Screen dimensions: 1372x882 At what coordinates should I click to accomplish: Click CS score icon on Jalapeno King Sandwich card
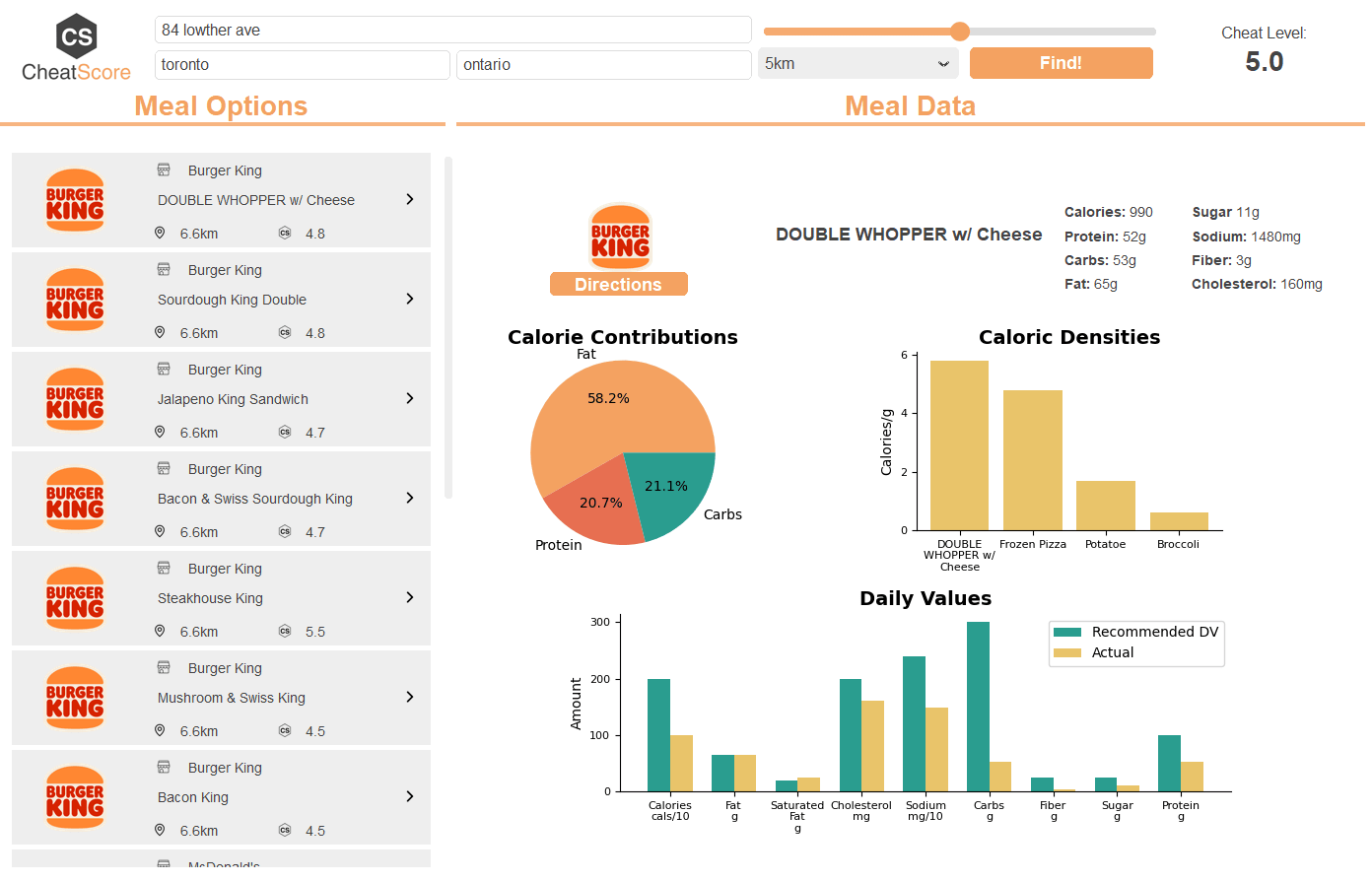[285, 433]
